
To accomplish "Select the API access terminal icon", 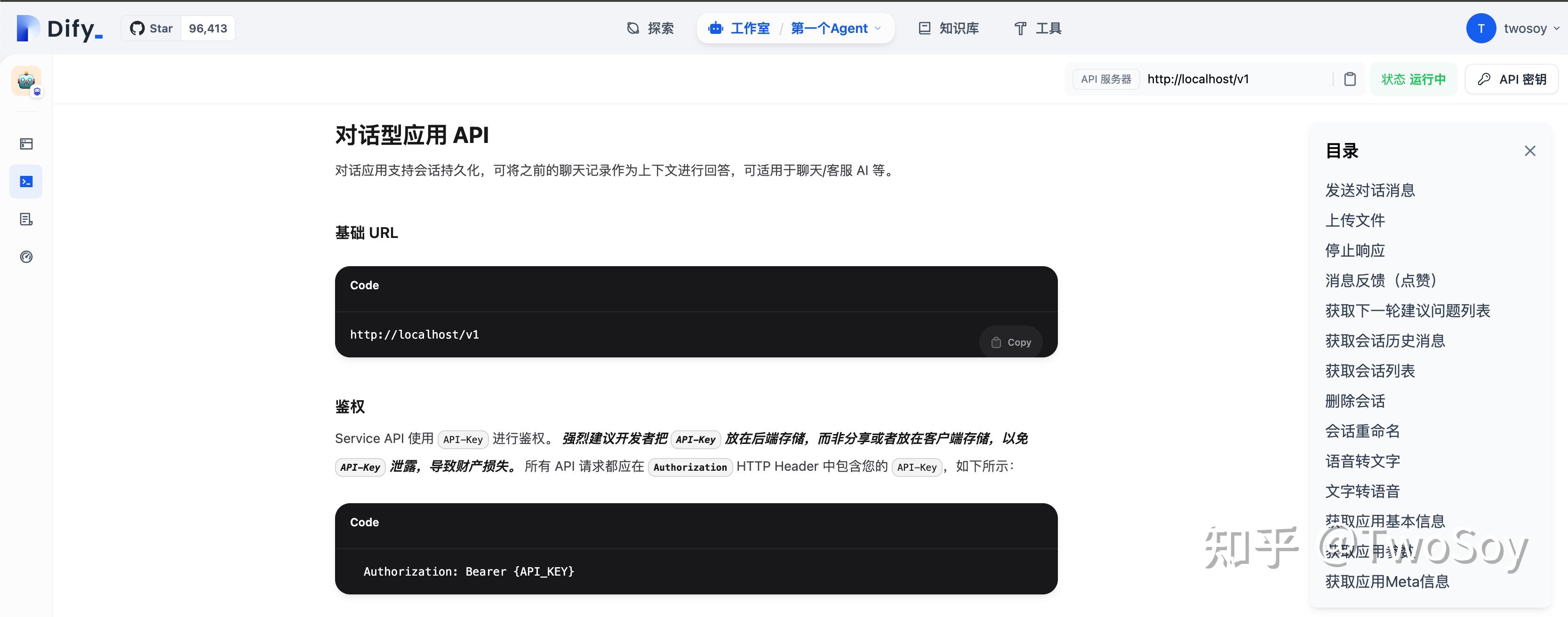I will [26, 182].
